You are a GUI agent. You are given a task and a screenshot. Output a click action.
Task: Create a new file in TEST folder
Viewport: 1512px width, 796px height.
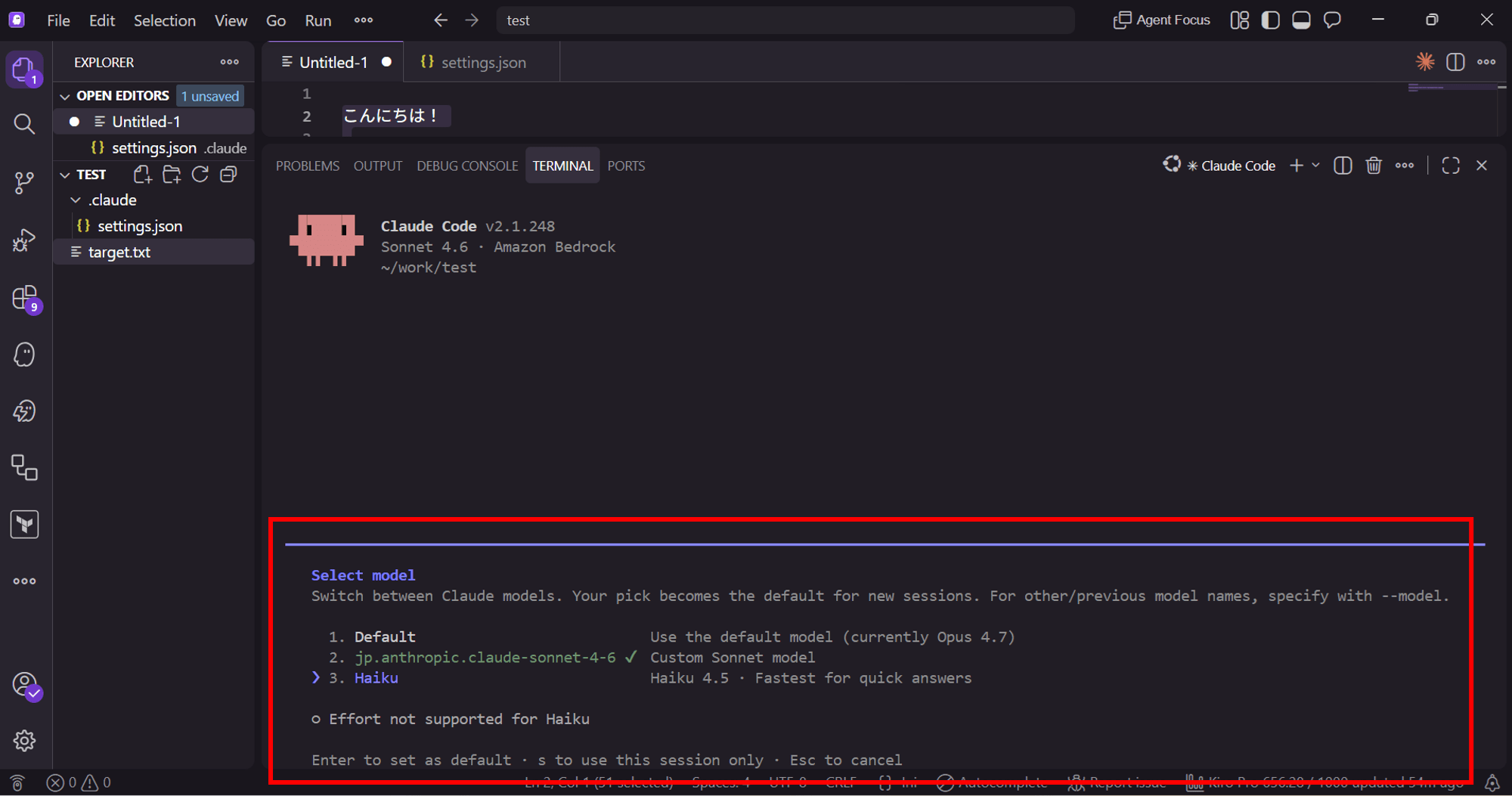(142, 175)
